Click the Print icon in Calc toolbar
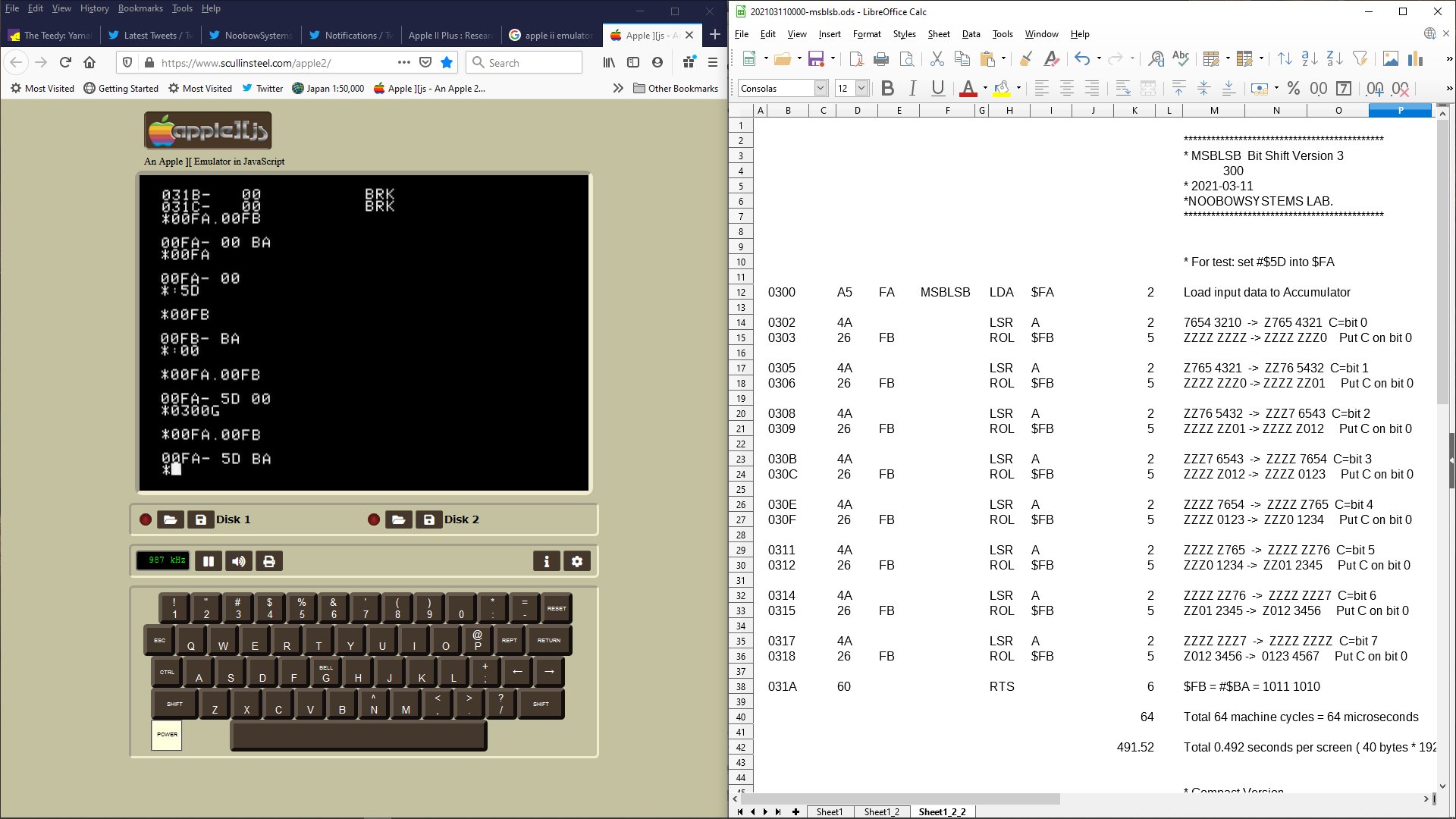 pos(881,59)
